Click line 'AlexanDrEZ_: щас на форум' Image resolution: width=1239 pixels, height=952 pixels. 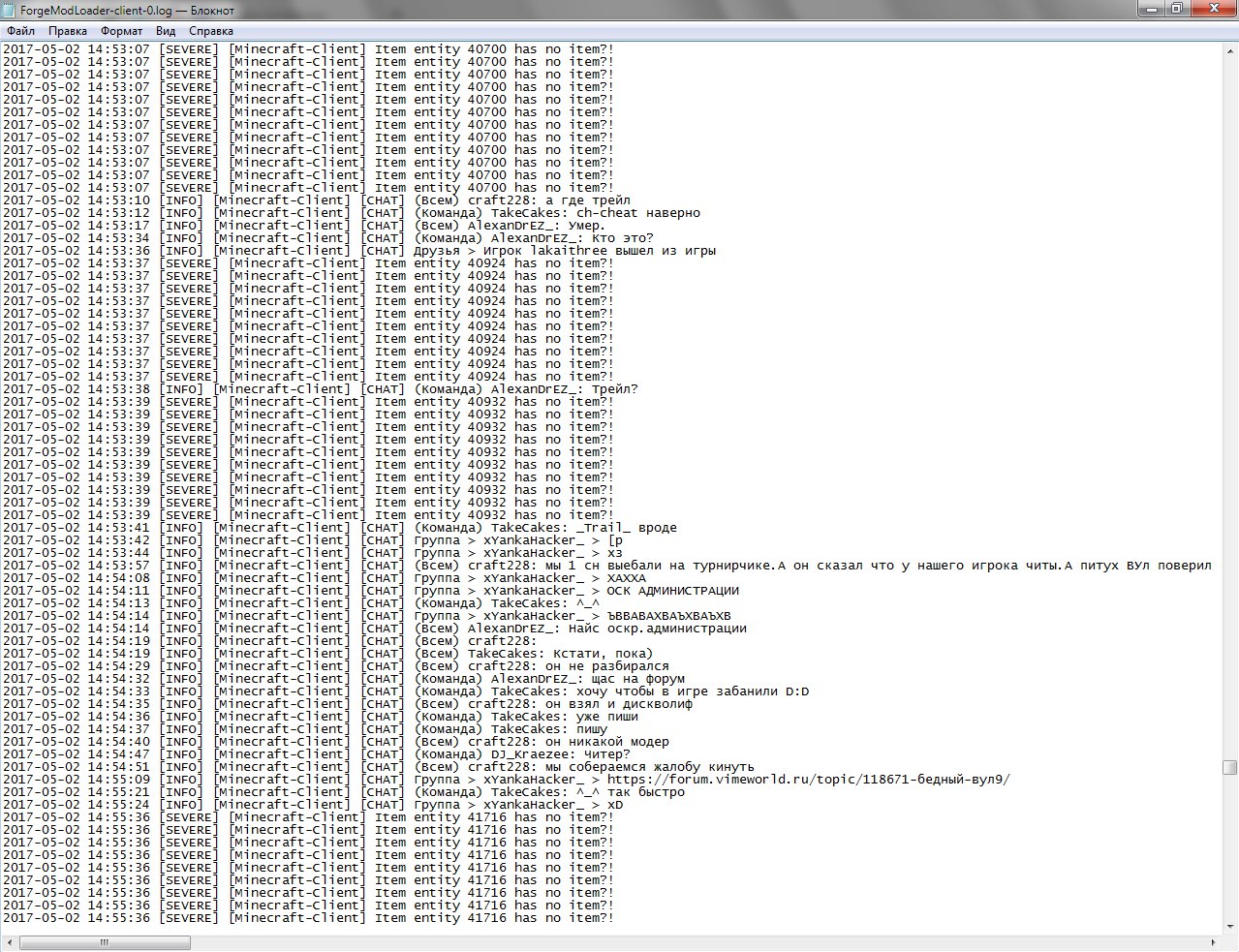click(343, 679)
